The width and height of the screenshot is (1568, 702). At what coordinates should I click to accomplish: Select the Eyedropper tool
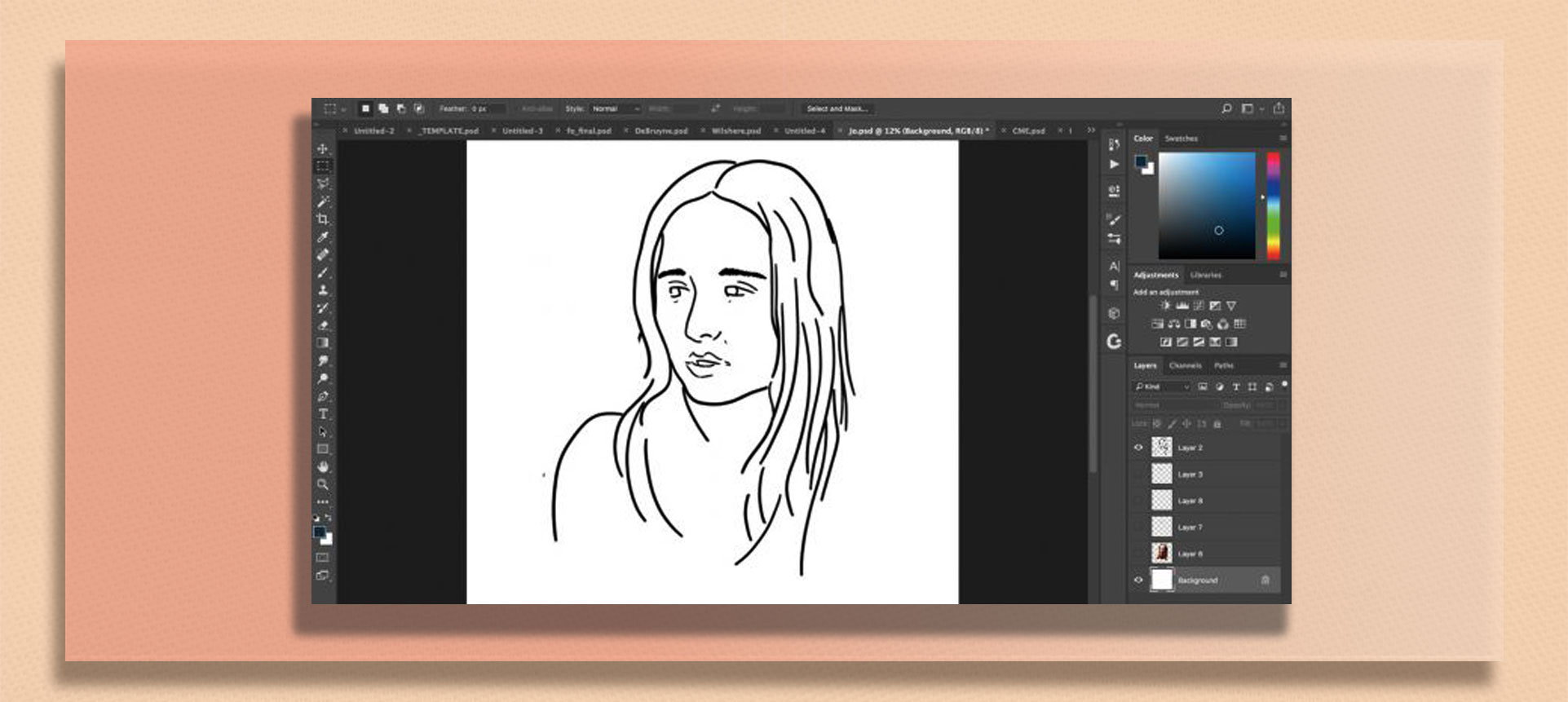point(323,237)
